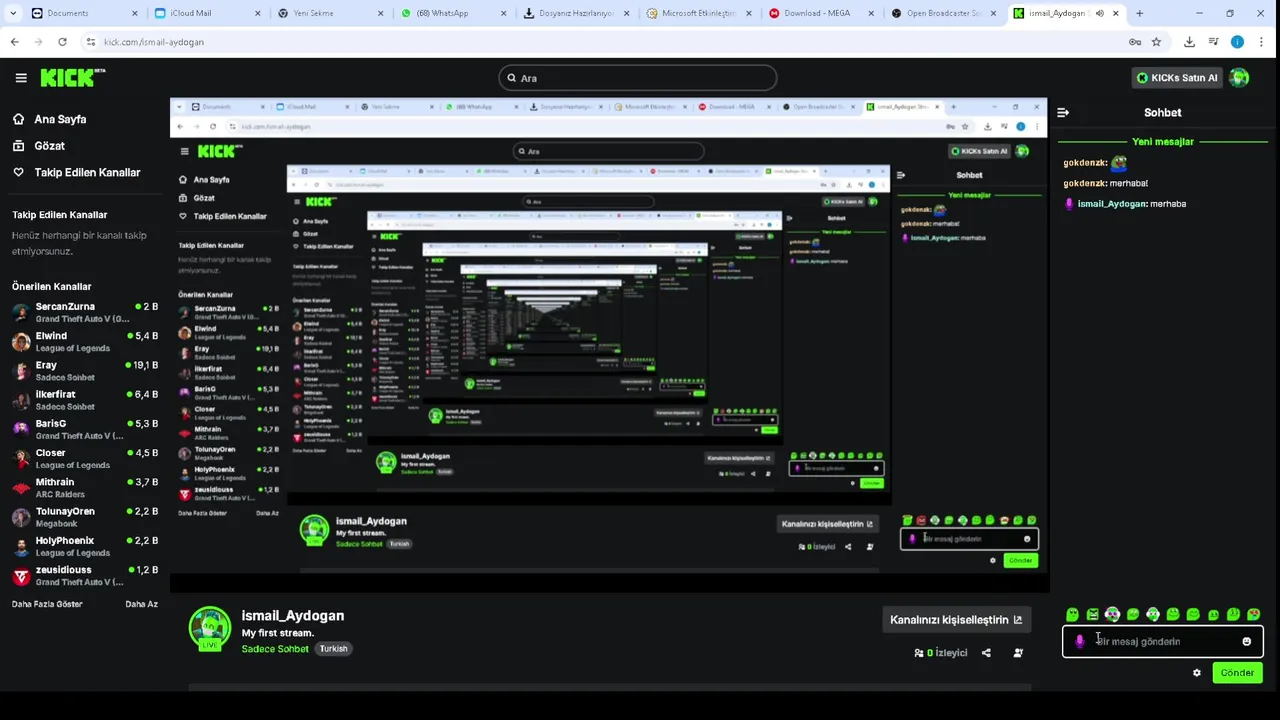
Task: Close the WhatsApp tab
Action: (x=505, y=14)
